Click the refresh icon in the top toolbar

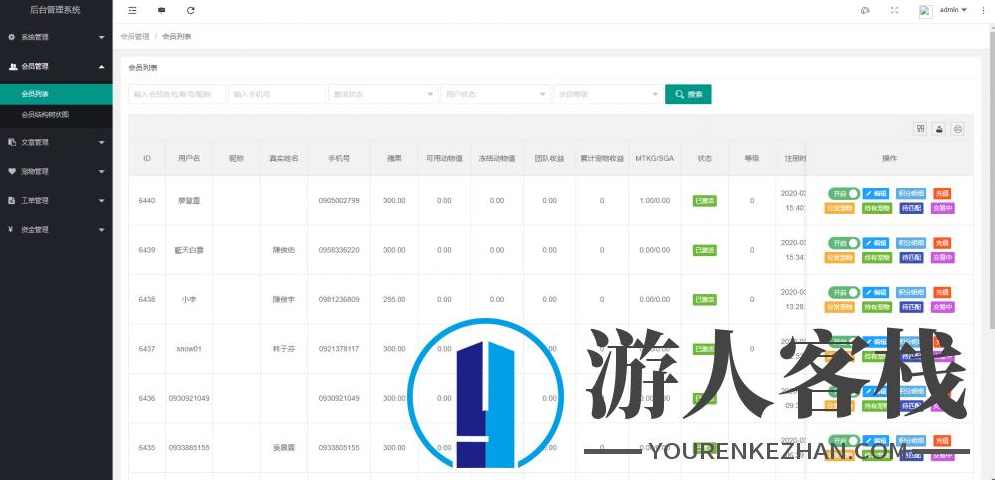191,11
